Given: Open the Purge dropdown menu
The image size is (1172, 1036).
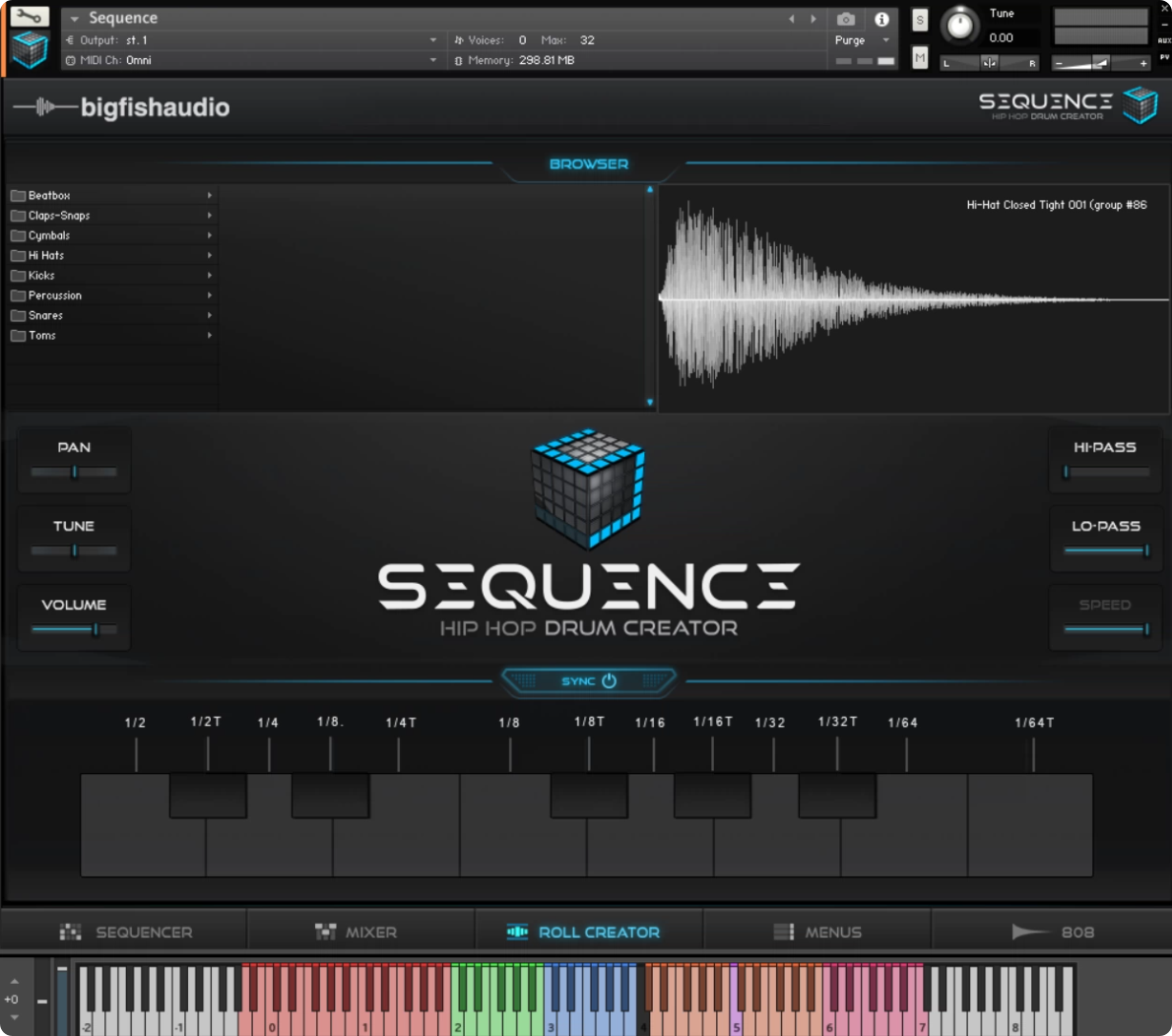Looking at the screenshot, I should (863, 40).
